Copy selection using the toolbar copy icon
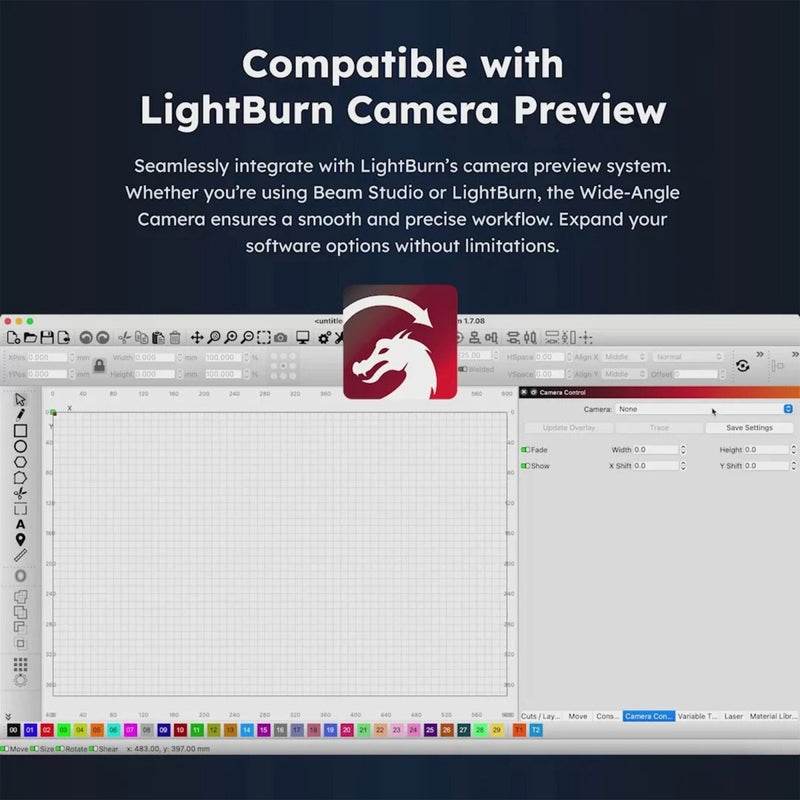This screenshot has width=800, height=800. 141,337
